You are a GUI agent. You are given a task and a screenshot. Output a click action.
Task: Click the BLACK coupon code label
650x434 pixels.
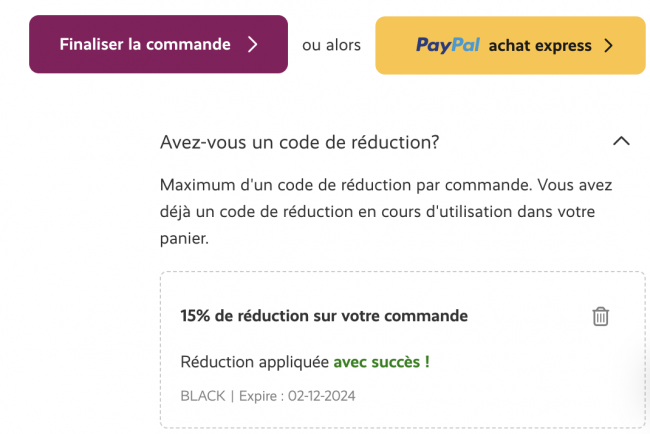pyautogui.click(x=203, y=396)
